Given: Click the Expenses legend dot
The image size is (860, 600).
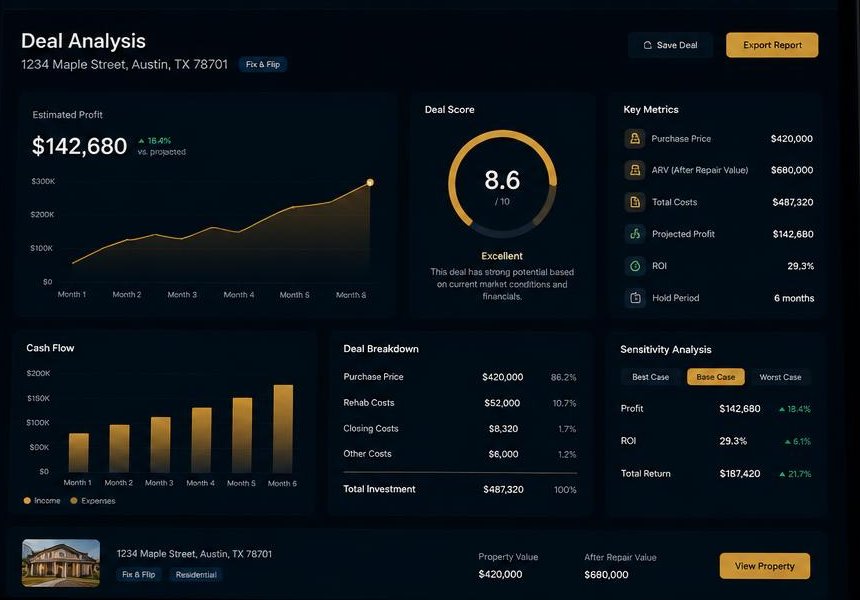Looking at the screenshot, I should point(74,501).
